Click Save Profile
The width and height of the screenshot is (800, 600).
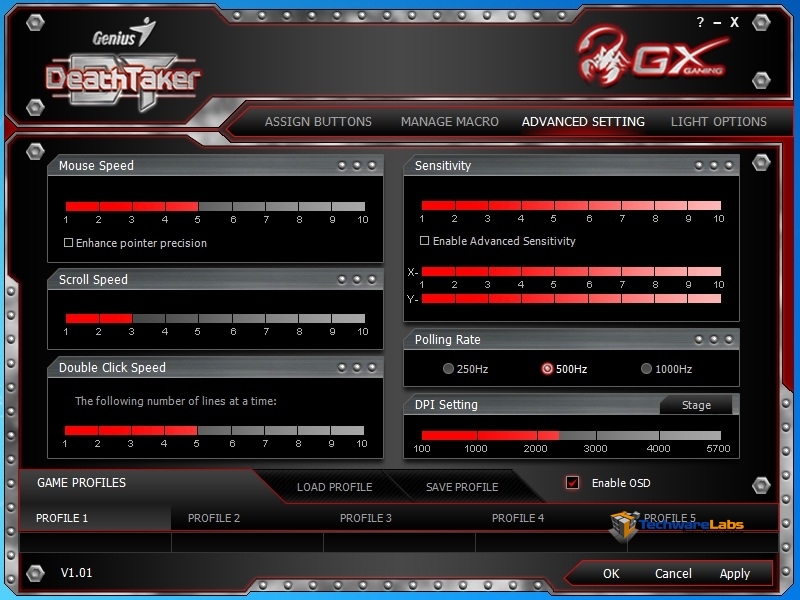click(x=462, y=487)
